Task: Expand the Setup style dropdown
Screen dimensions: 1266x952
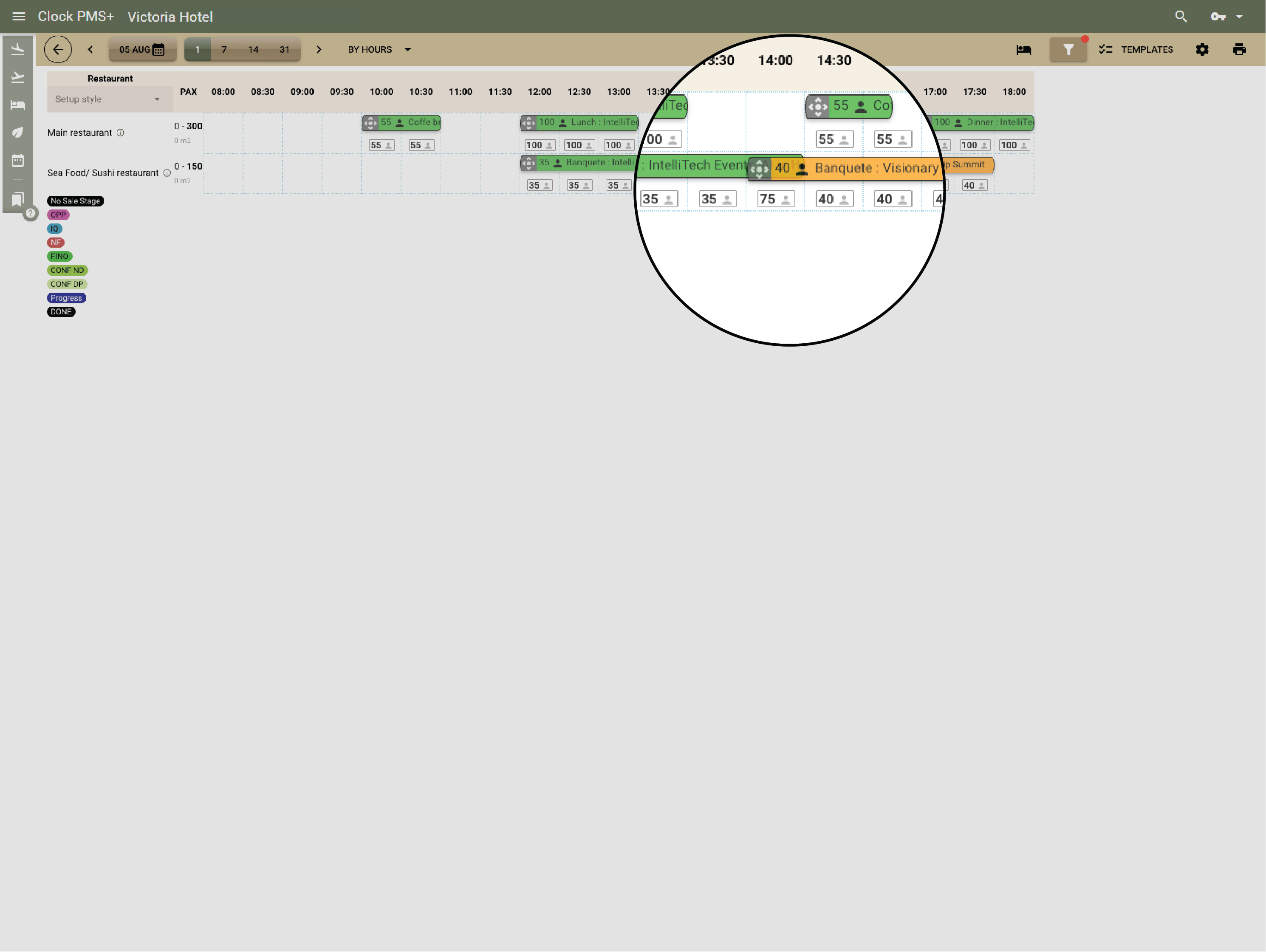Action: [107, 99]
